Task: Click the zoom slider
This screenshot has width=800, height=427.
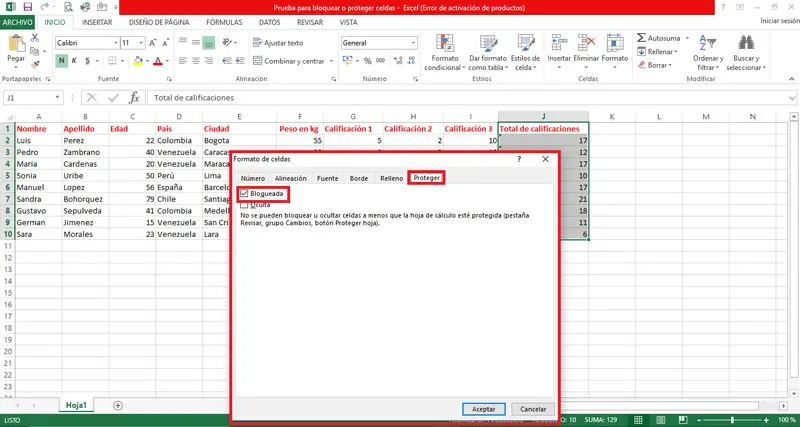Action: (x=733, y=420)
